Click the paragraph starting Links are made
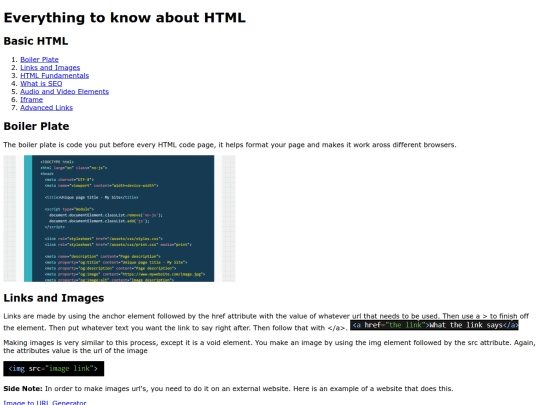This screenshot has height=405, width=540. [266, 322]
